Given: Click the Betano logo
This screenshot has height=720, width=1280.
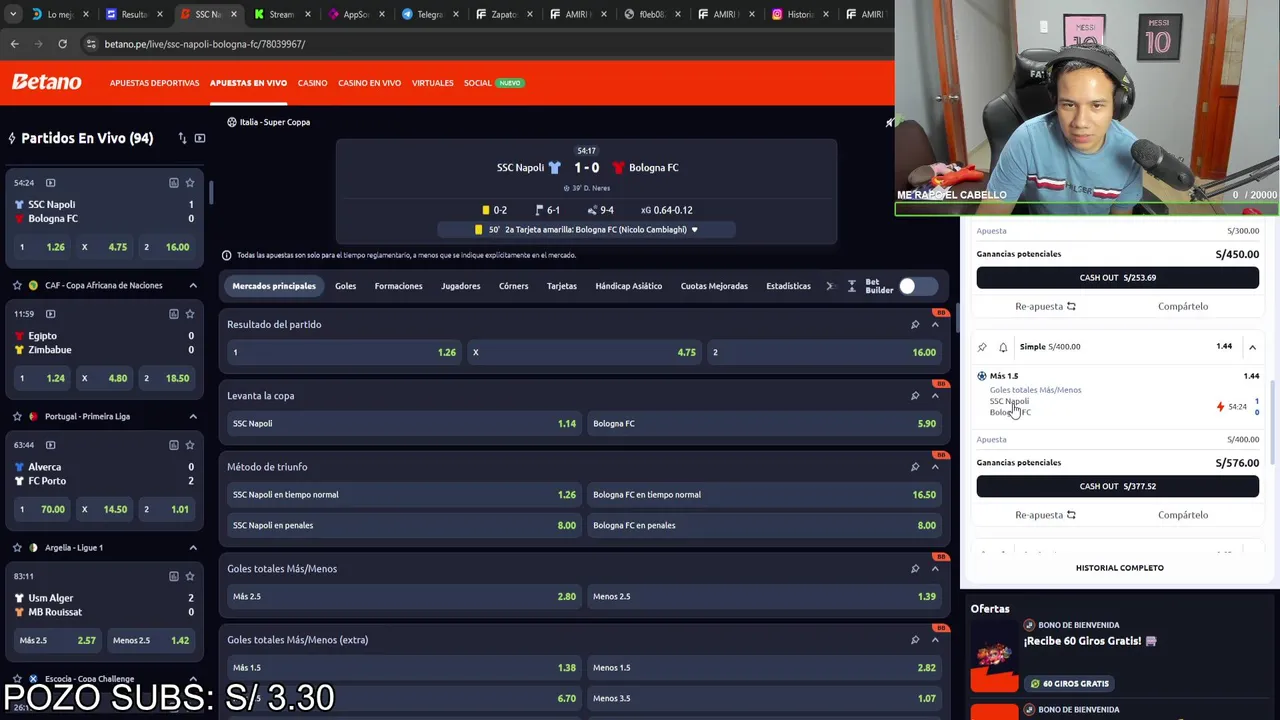Looking at the screenshot, I should point(46,82).
